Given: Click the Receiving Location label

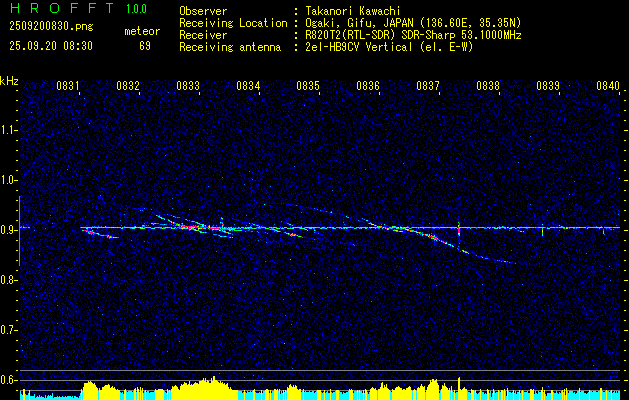Looking at the screenshot, I should 233,23.
